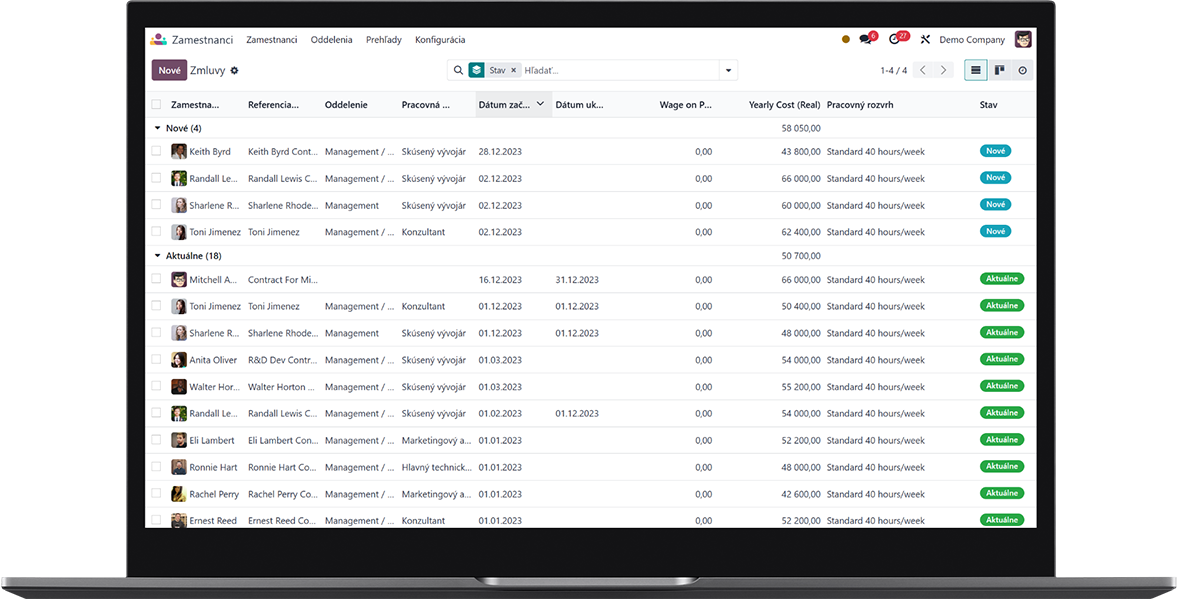Viewport: 1177px width, 599px height.
Task: Collapse the Aktuálne (18) group
Action: tap(188, 256)
